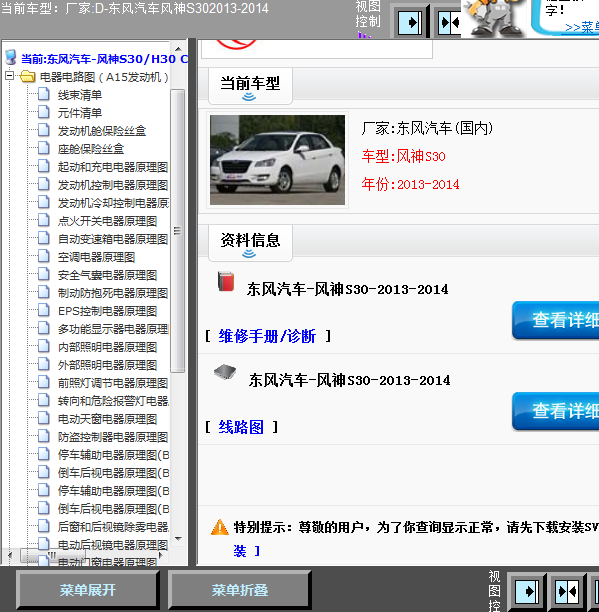Select the root node 当前:东风汽车-风神S30/H30
This screenshot has width=599, height=612.
pos(104,59)
